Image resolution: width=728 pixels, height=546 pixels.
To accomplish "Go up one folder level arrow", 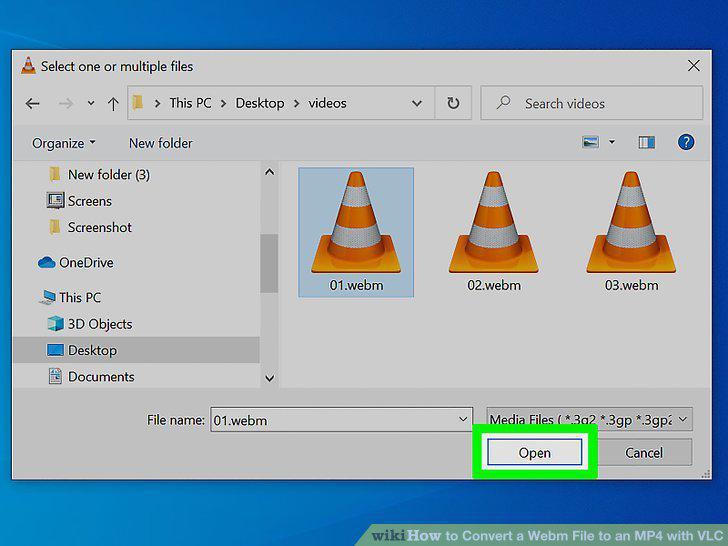I will (113, 103).
